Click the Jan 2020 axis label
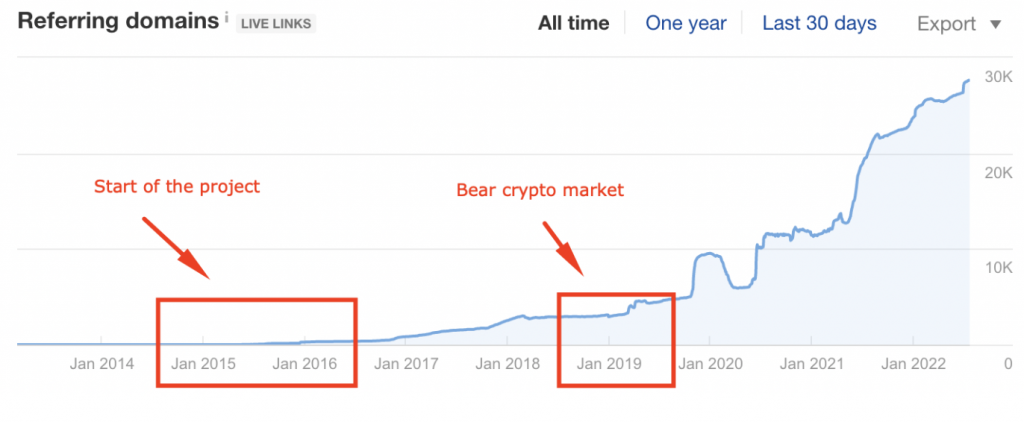1024x422 pixels. pos(709,364)
